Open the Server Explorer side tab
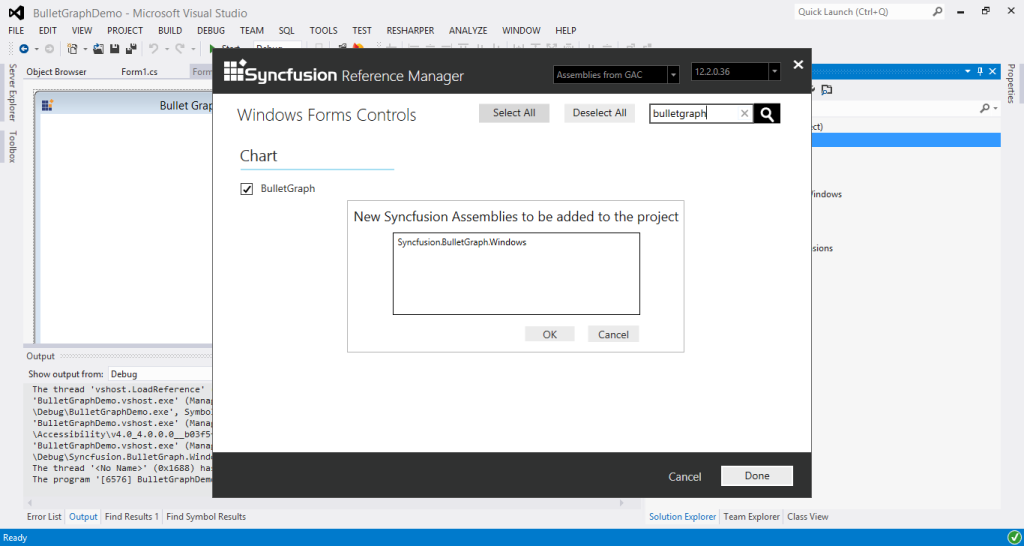1024x546 pixels. pyautogui.click(x=12, y=92)
